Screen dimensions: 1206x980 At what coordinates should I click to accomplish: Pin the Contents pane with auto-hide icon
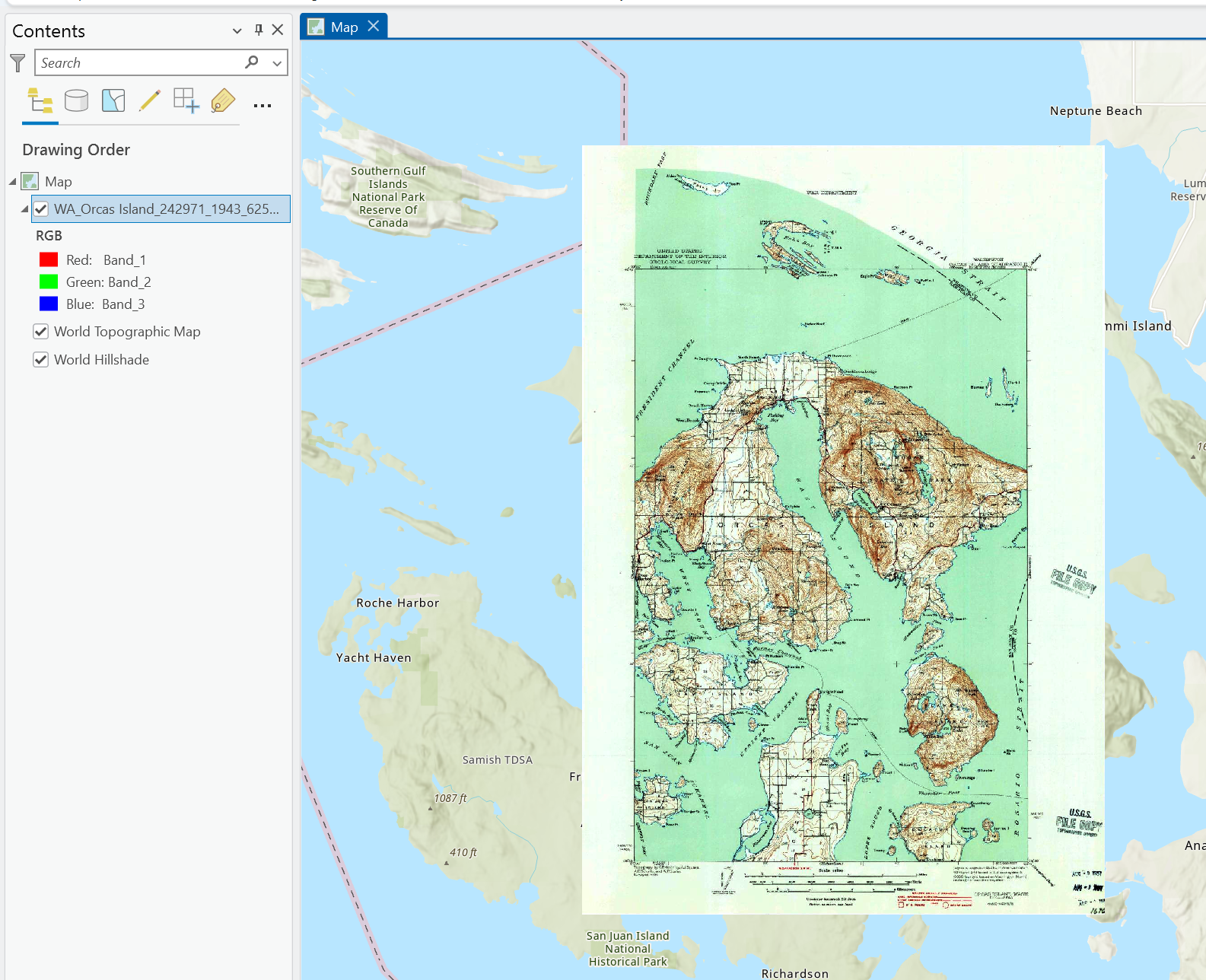tap(259, 30)
